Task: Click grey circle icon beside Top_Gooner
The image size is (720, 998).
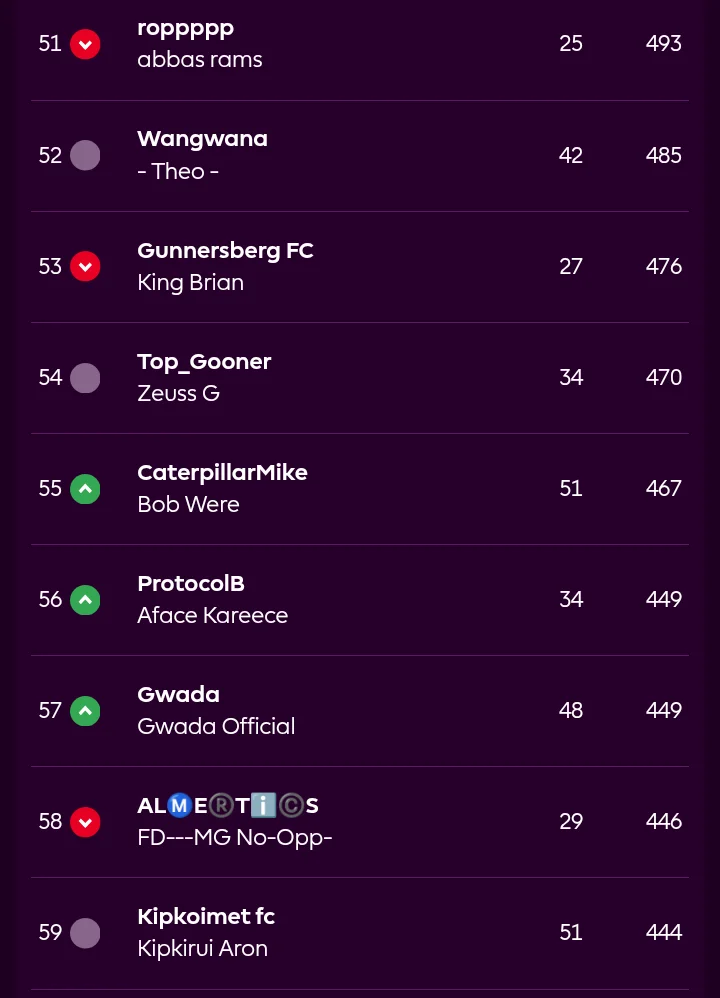Action: [85, 377]
